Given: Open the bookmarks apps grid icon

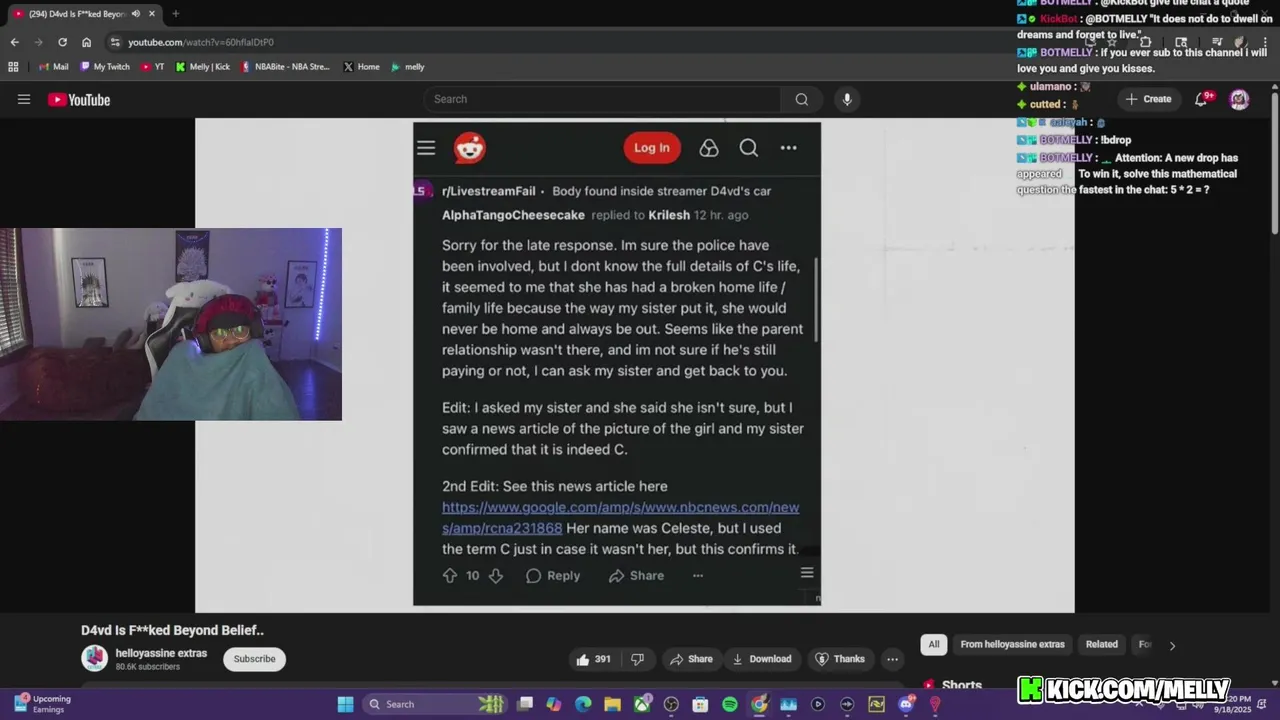Looking at the screenshot, I should click(x=13, y=67).
